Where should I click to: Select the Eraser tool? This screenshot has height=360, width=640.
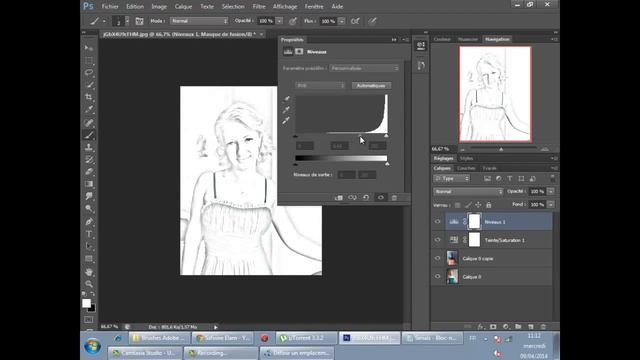(89, 171)
